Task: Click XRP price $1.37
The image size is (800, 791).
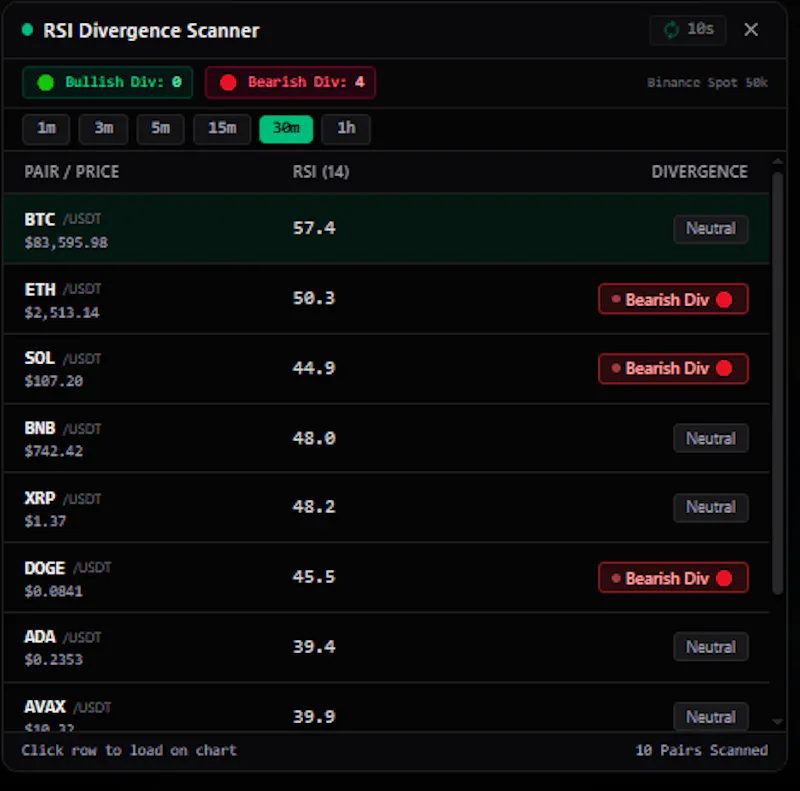Action: pos(45,521)
